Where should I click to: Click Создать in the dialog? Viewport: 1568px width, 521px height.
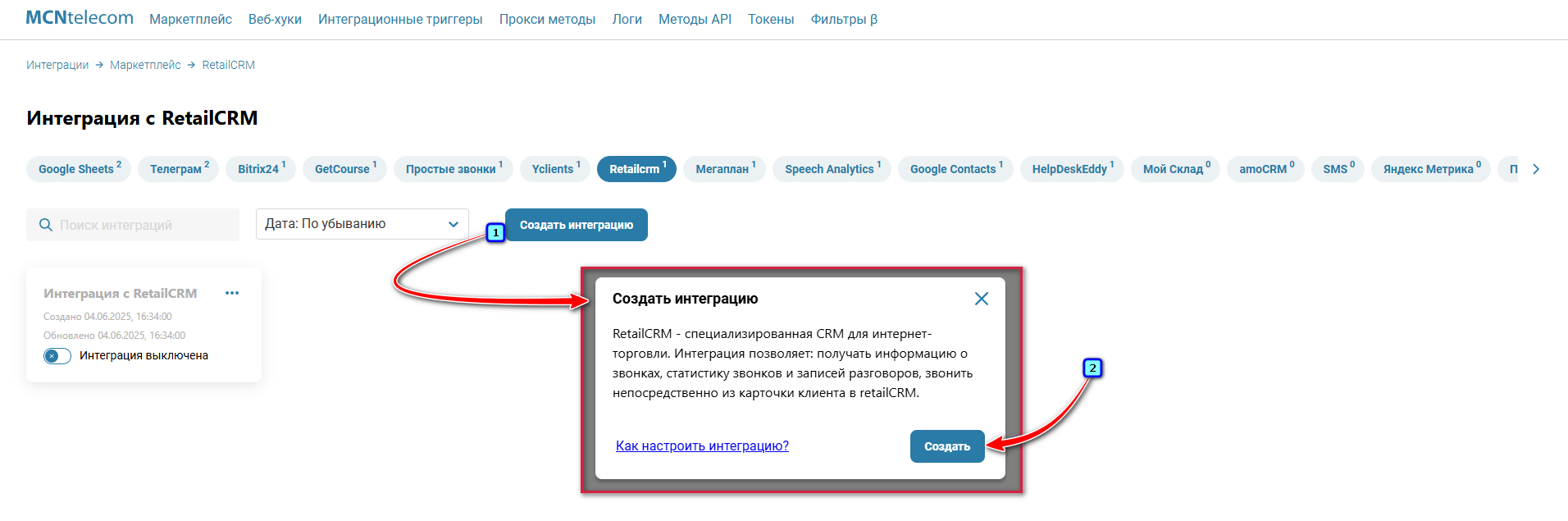[x=947, y=446]
